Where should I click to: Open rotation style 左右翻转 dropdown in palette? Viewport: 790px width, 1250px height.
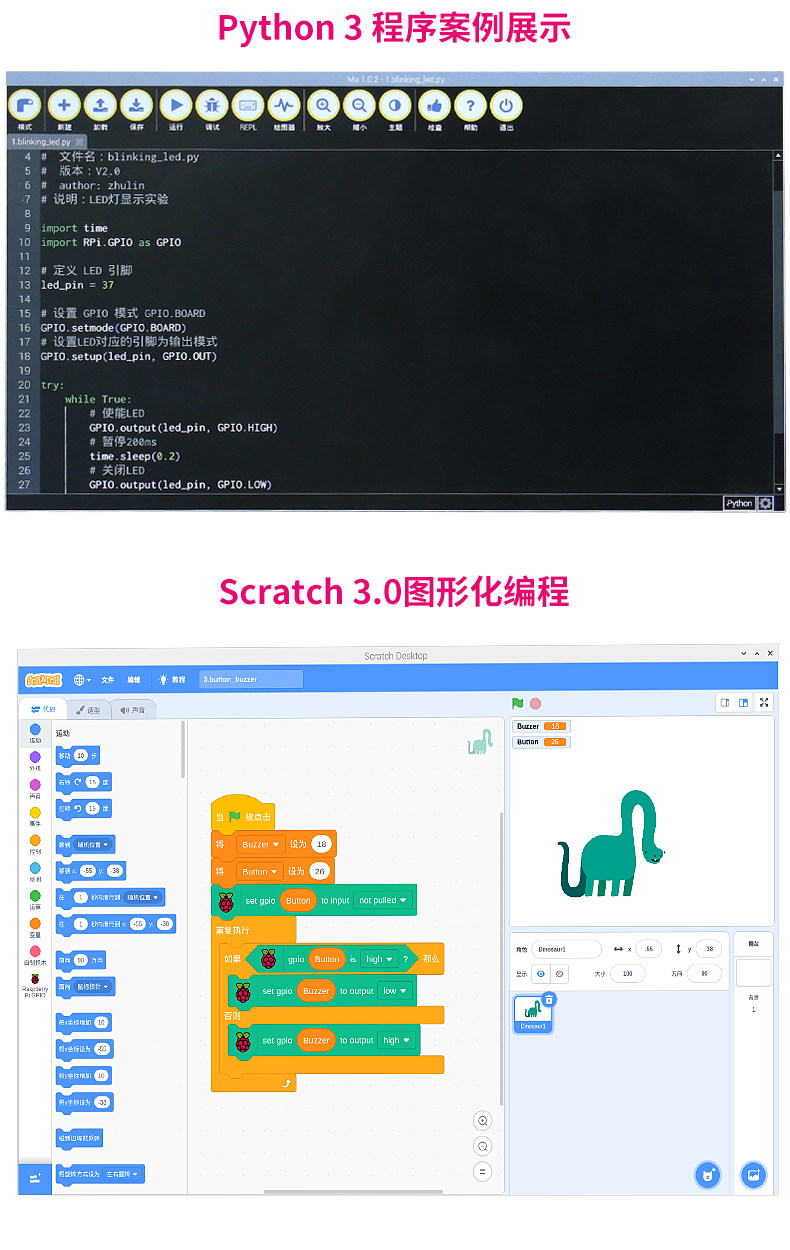point(122,1173)
